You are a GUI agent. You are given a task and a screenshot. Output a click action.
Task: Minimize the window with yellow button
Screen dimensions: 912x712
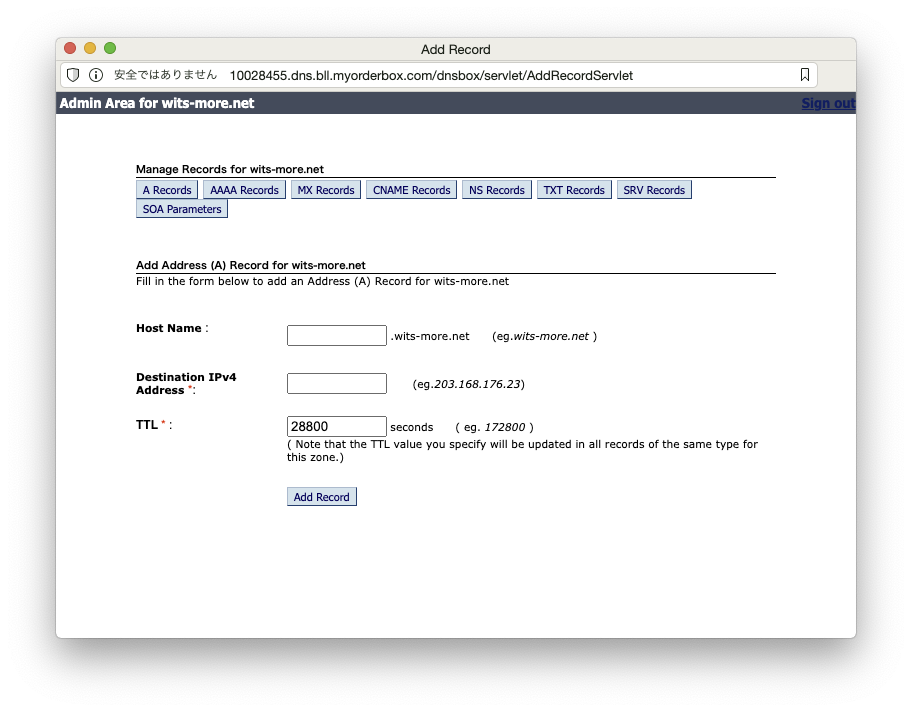[x=90, y=48]
